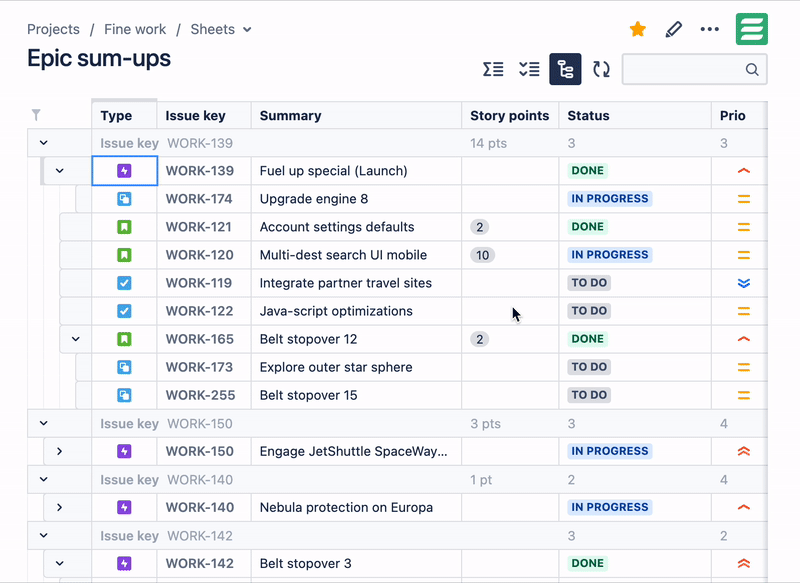
Task: Collapse the WORK-165 Belt stopover 12 row
Action: tap(76, 339)
